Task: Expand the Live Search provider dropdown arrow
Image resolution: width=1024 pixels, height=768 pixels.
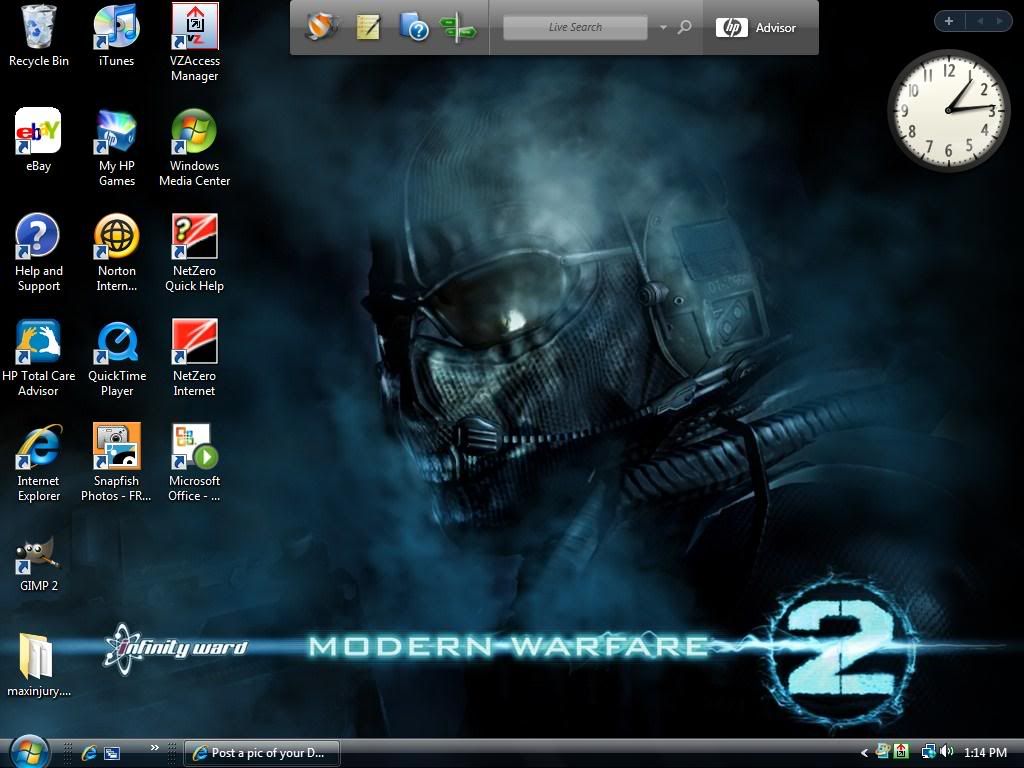Action: pos(664,27)
